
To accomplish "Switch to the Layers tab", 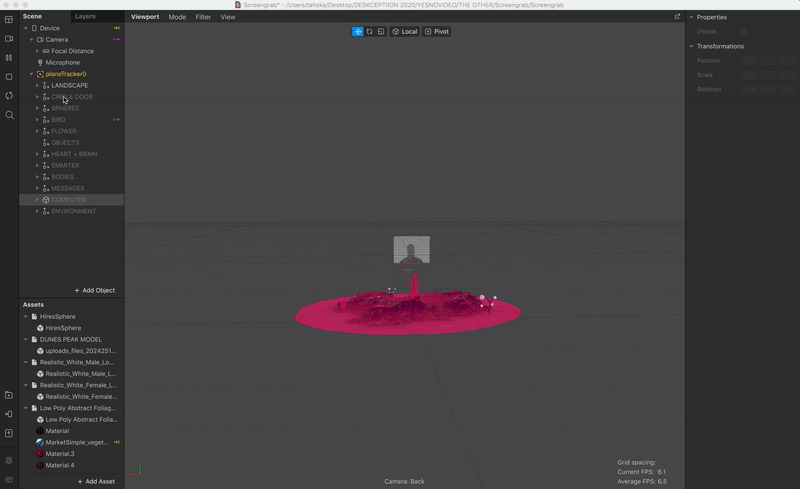I will (x=85, y=17).
